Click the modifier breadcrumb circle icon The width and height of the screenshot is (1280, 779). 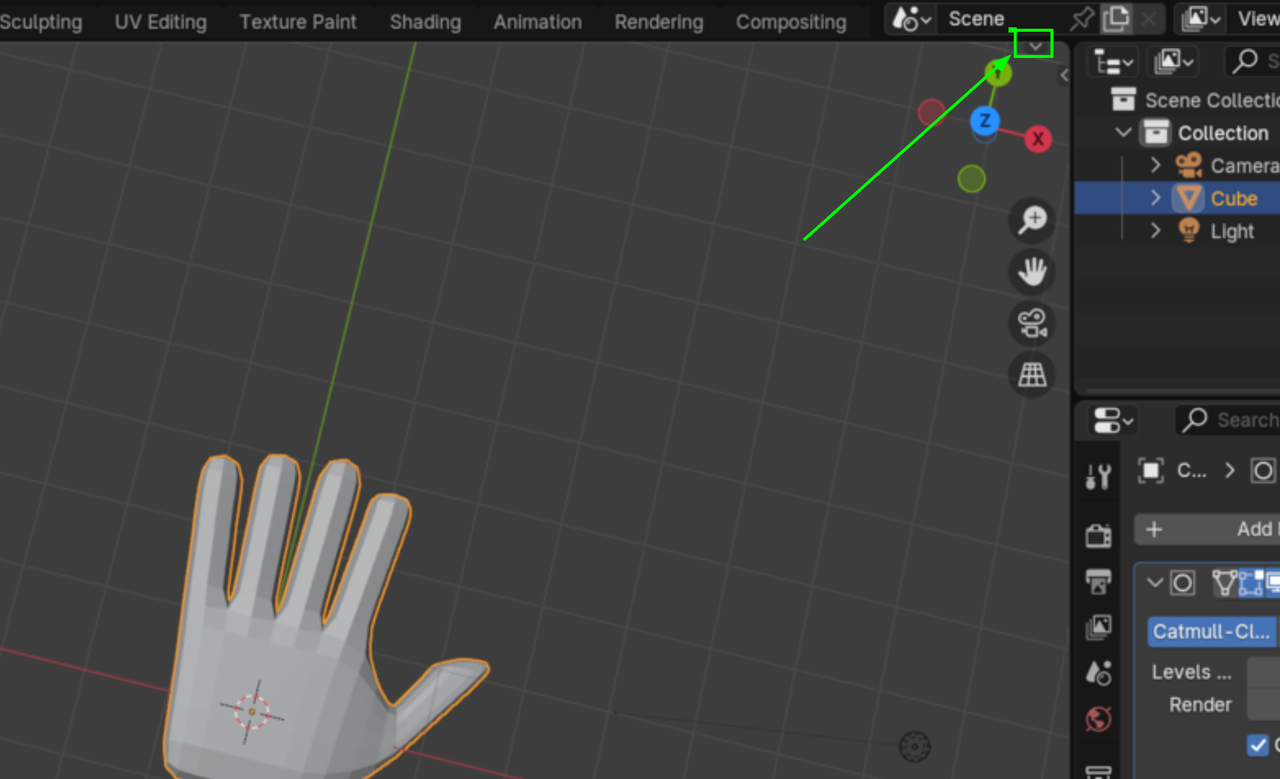[x=1264, y=470]
